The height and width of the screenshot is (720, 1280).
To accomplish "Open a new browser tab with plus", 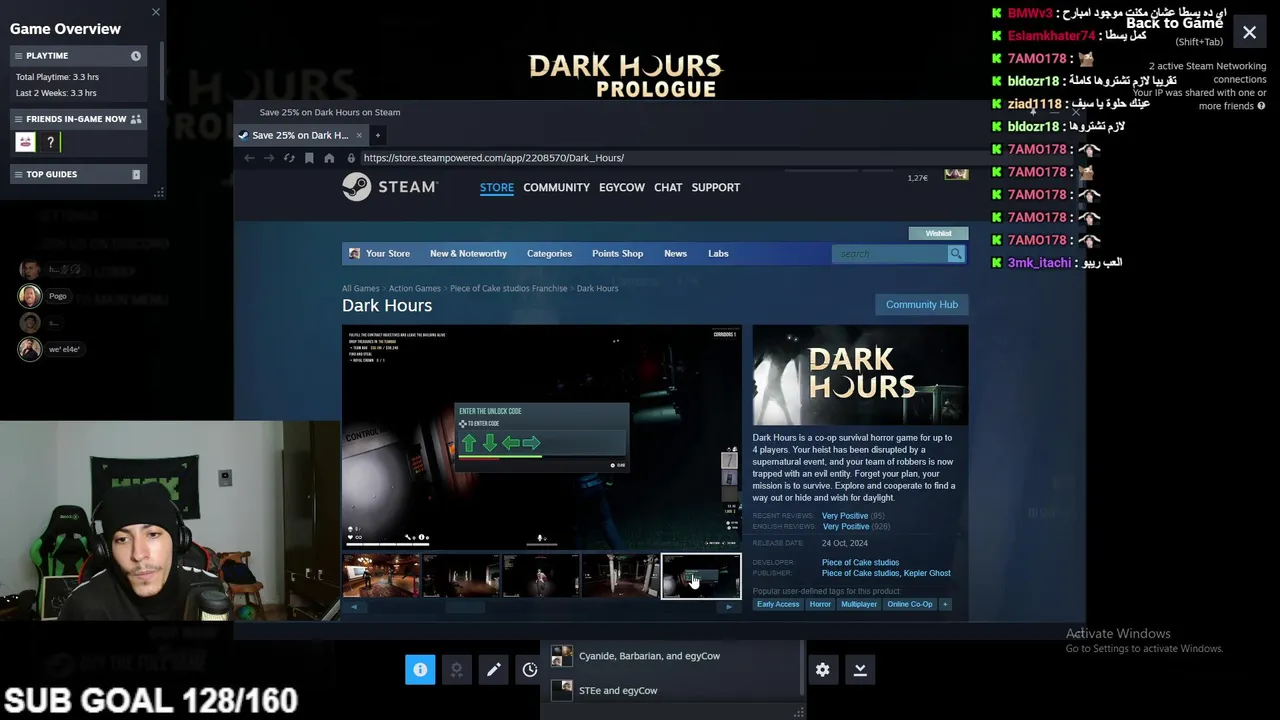I will coord(378,135).
